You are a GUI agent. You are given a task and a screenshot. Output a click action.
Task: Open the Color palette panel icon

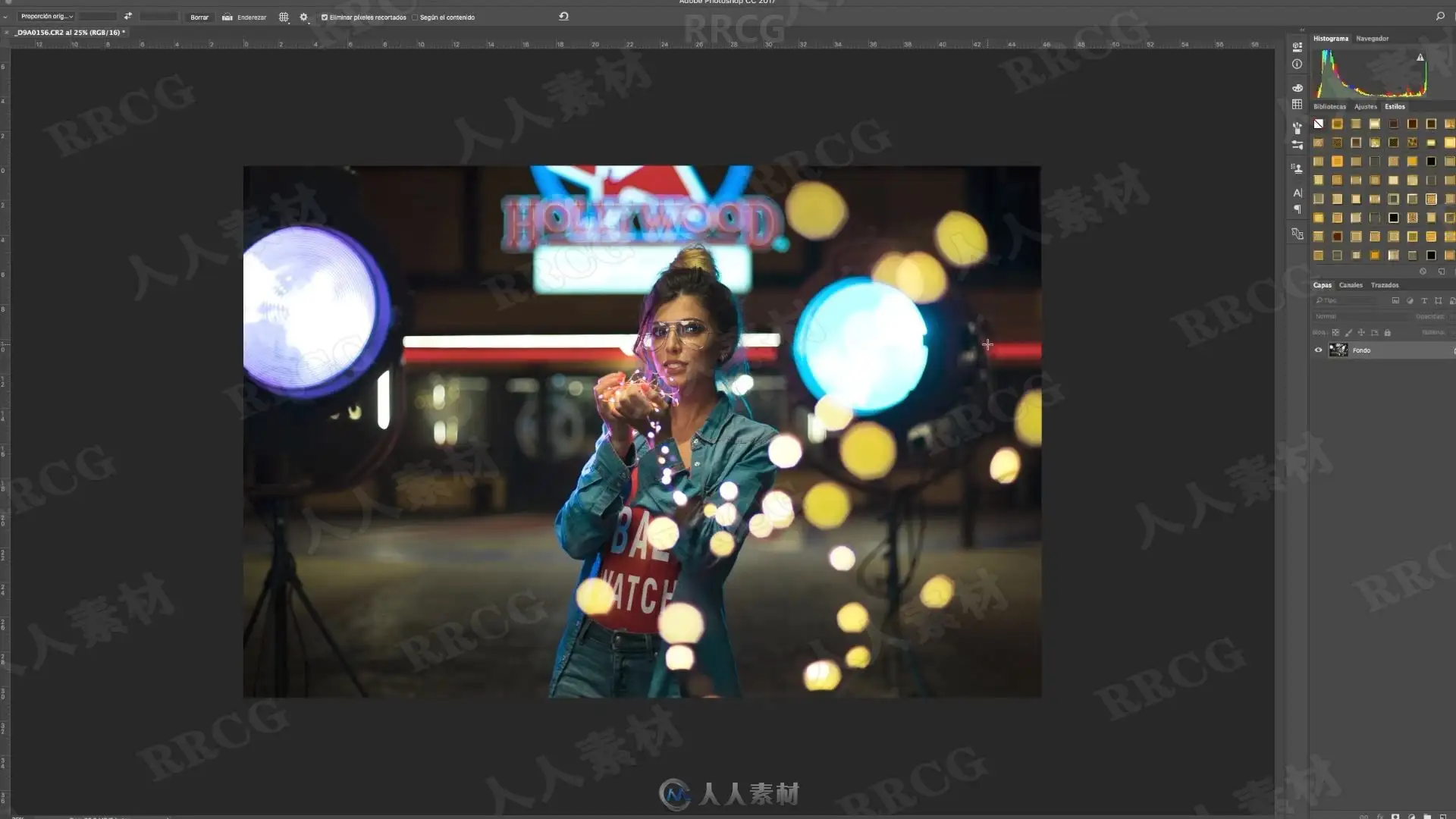pyautogui.click(x=1297, y=87)
